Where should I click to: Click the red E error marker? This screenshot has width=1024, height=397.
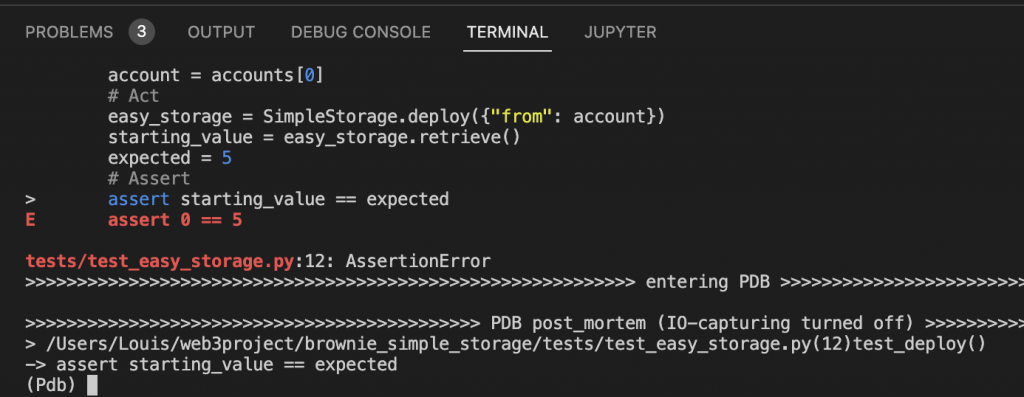[30, 220]
